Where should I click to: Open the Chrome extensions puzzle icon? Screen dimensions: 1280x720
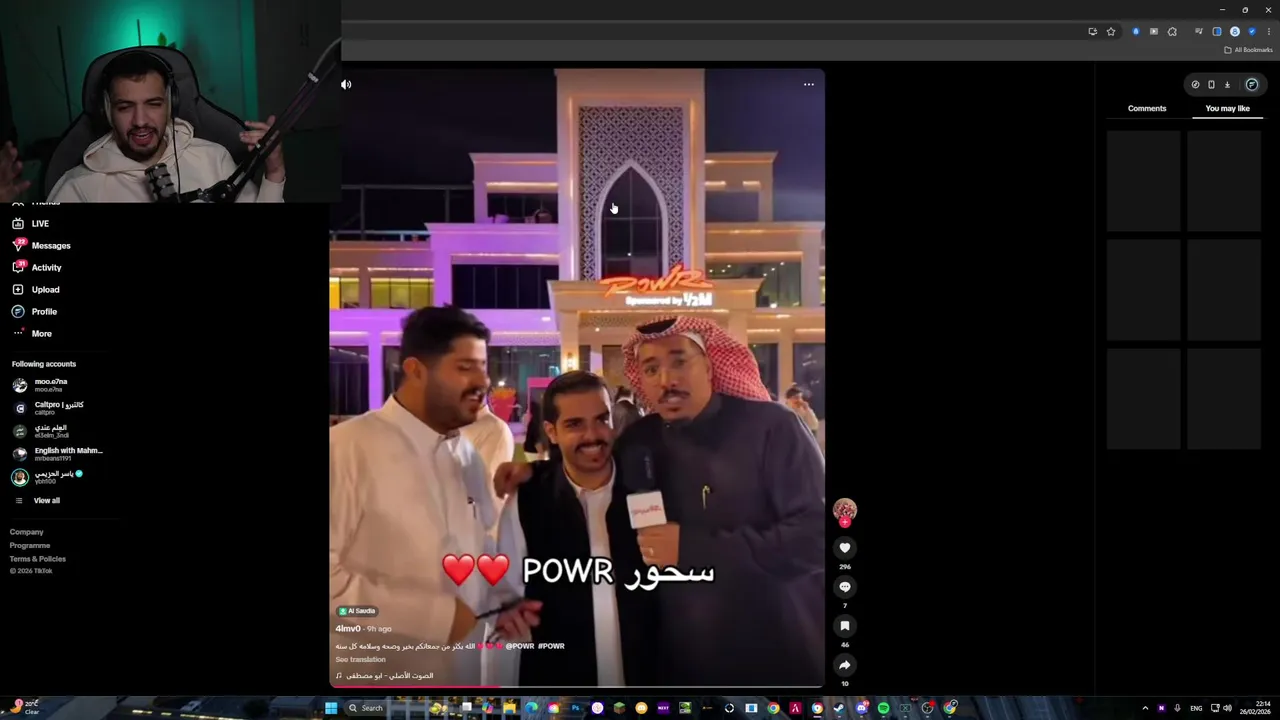(x=1172, y=31)
